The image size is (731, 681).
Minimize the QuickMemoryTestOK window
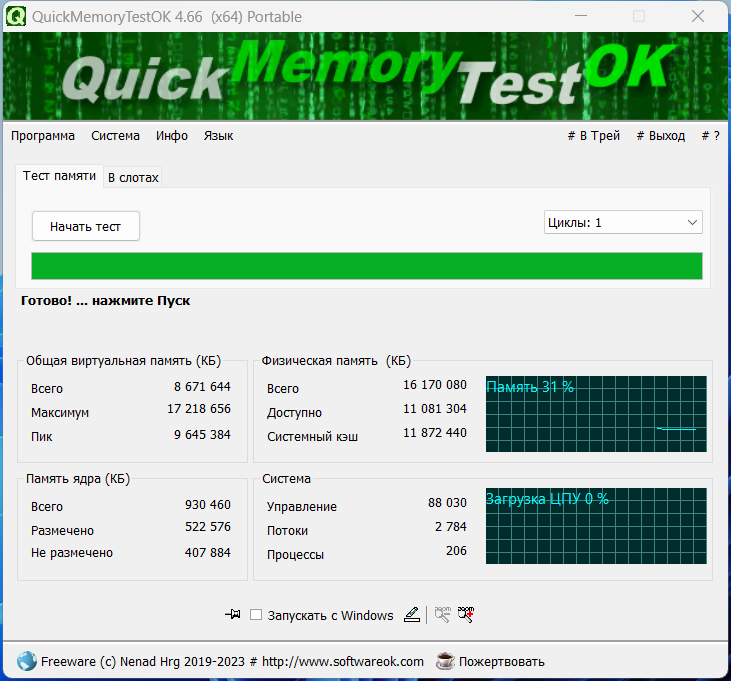point(581,16)
